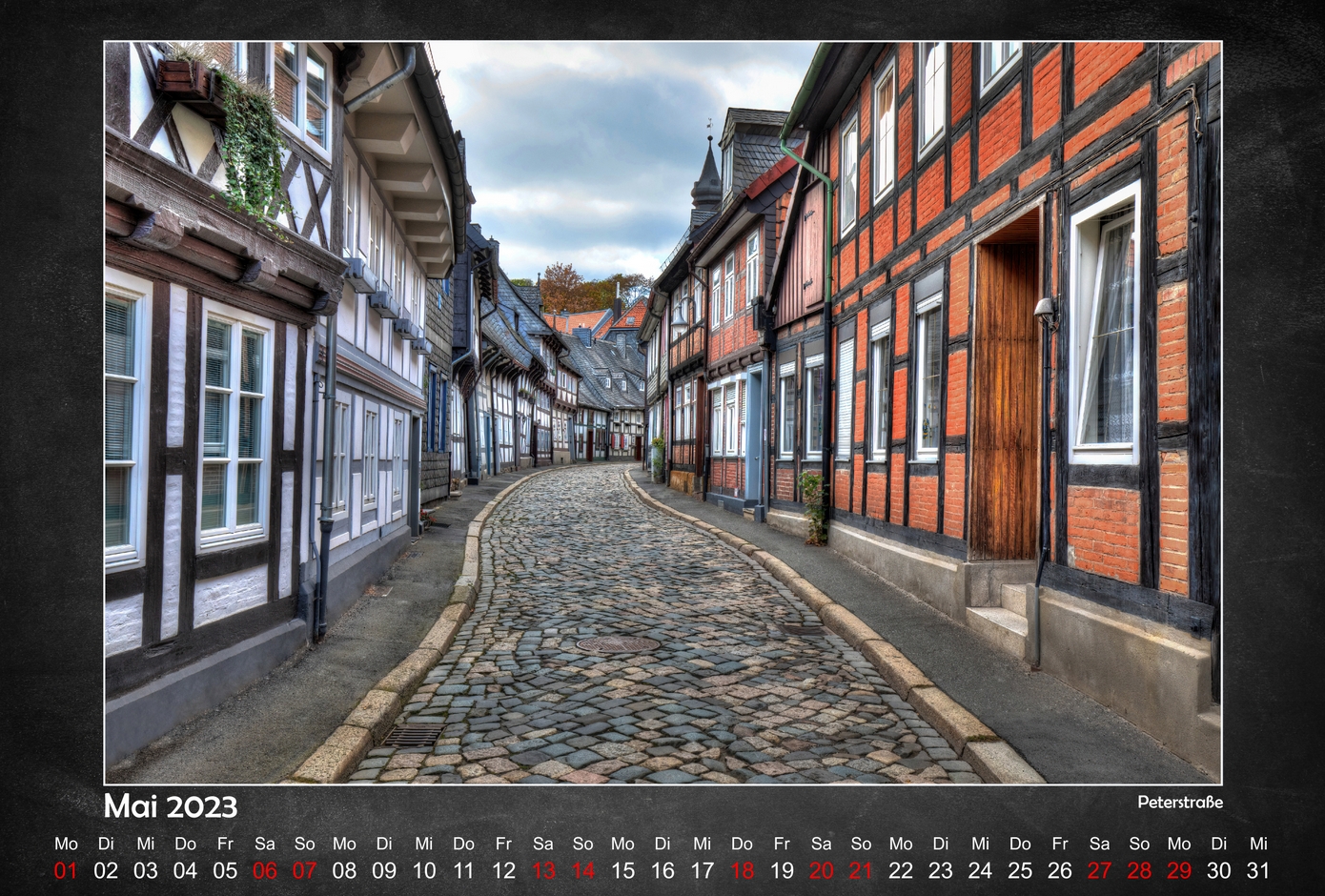Click the "Peterstraße" photo caption
Image resolution: width=1325 pixels, height=896 pixels.
coord(1180,803)
